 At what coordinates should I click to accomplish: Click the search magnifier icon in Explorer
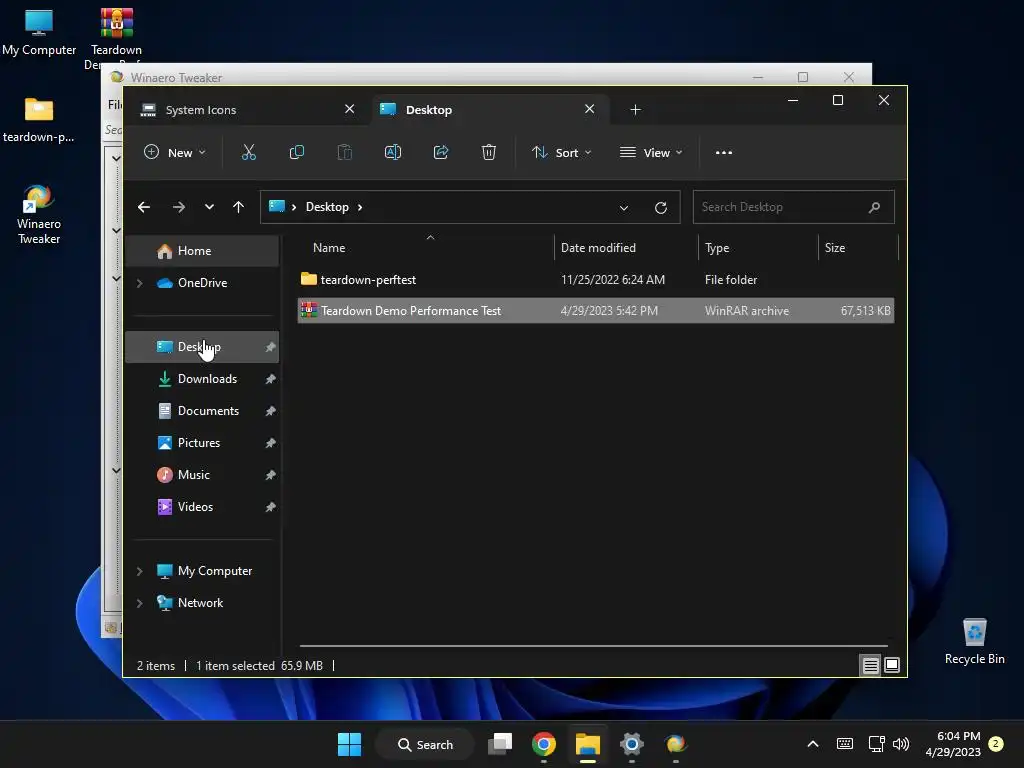(x=874, y=207)
